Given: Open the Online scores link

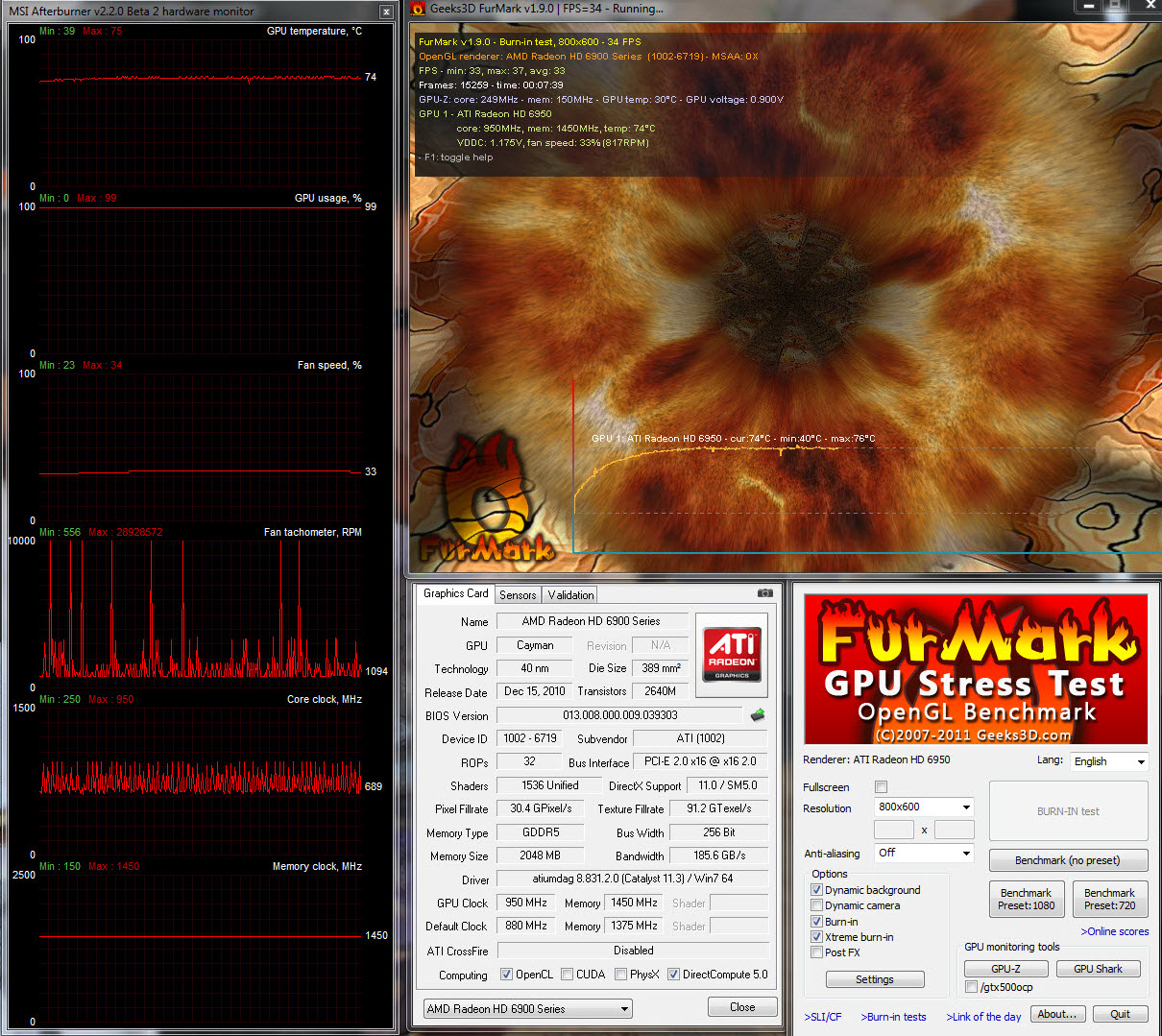Looking at the screenshot, I should tap(1114, 931).
